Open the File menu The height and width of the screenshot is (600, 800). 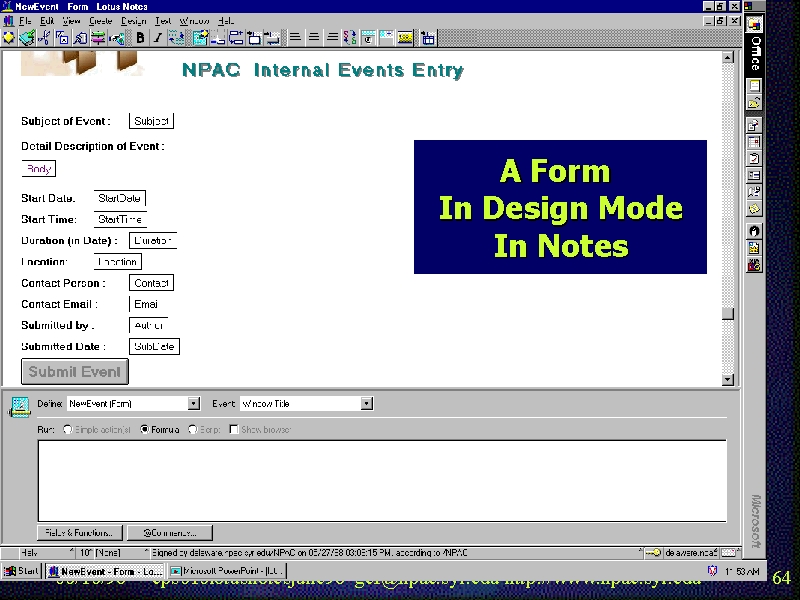pos(26,21)
